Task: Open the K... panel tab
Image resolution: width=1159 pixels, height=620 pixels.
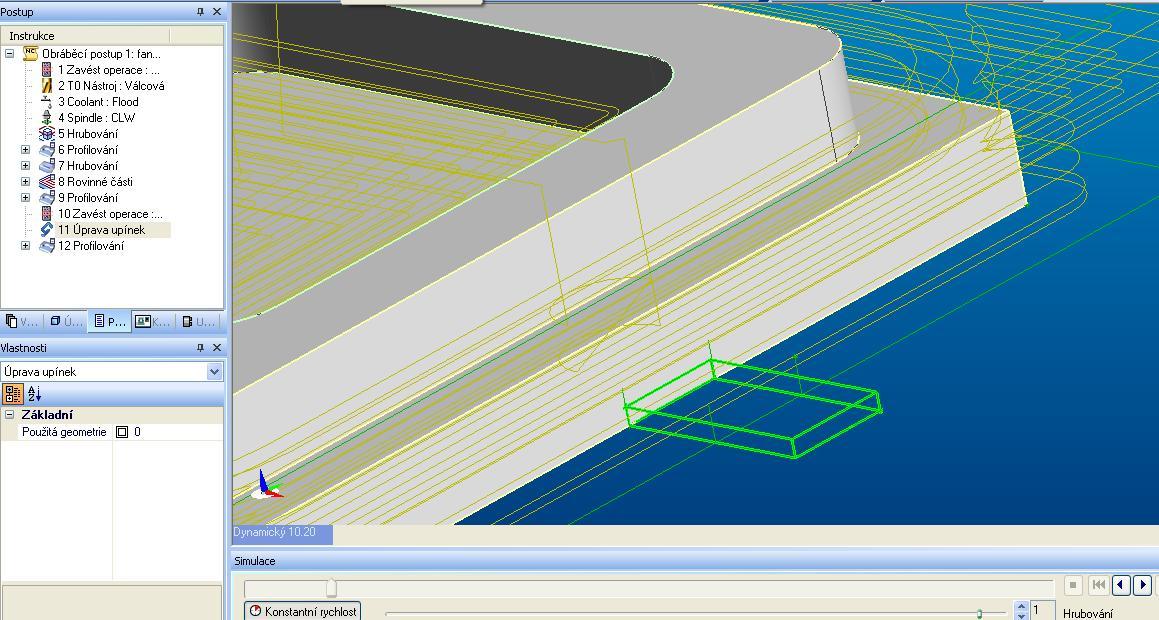Action: pos(152,321)
